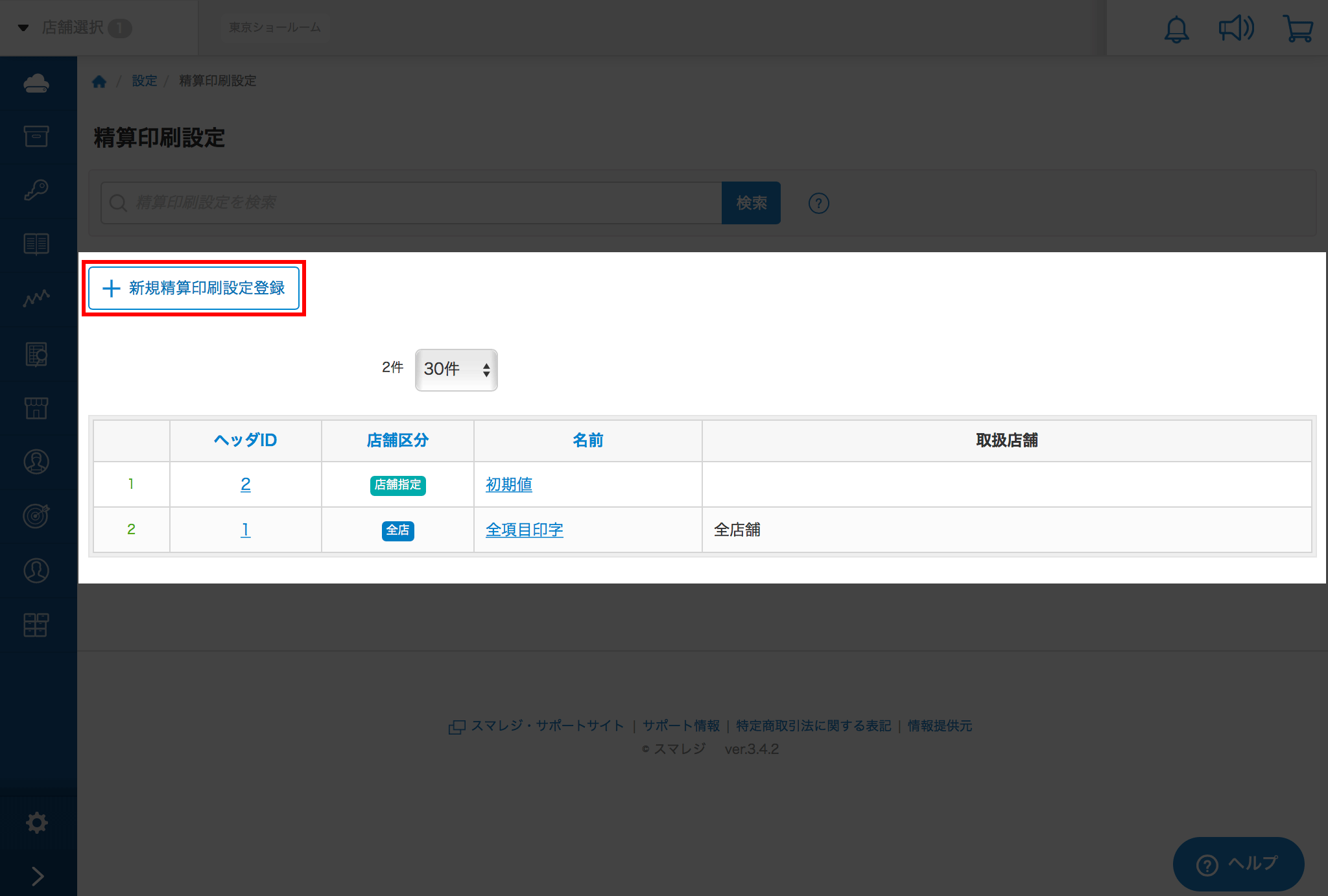1328x896 pixels.
Task: Open the announcements megaphone icon
Action: pos(1236,29)
